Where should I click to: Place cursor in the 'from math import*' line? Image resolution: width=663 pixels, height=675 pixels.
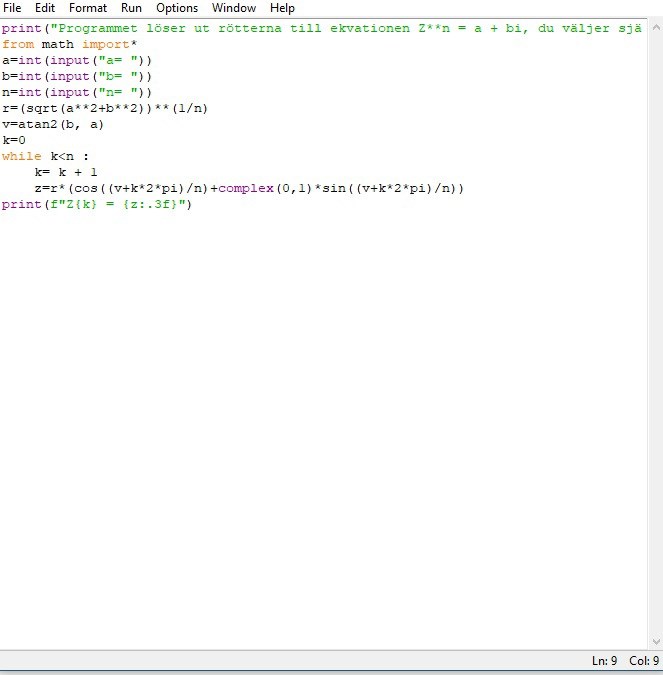tap(70, 44)
